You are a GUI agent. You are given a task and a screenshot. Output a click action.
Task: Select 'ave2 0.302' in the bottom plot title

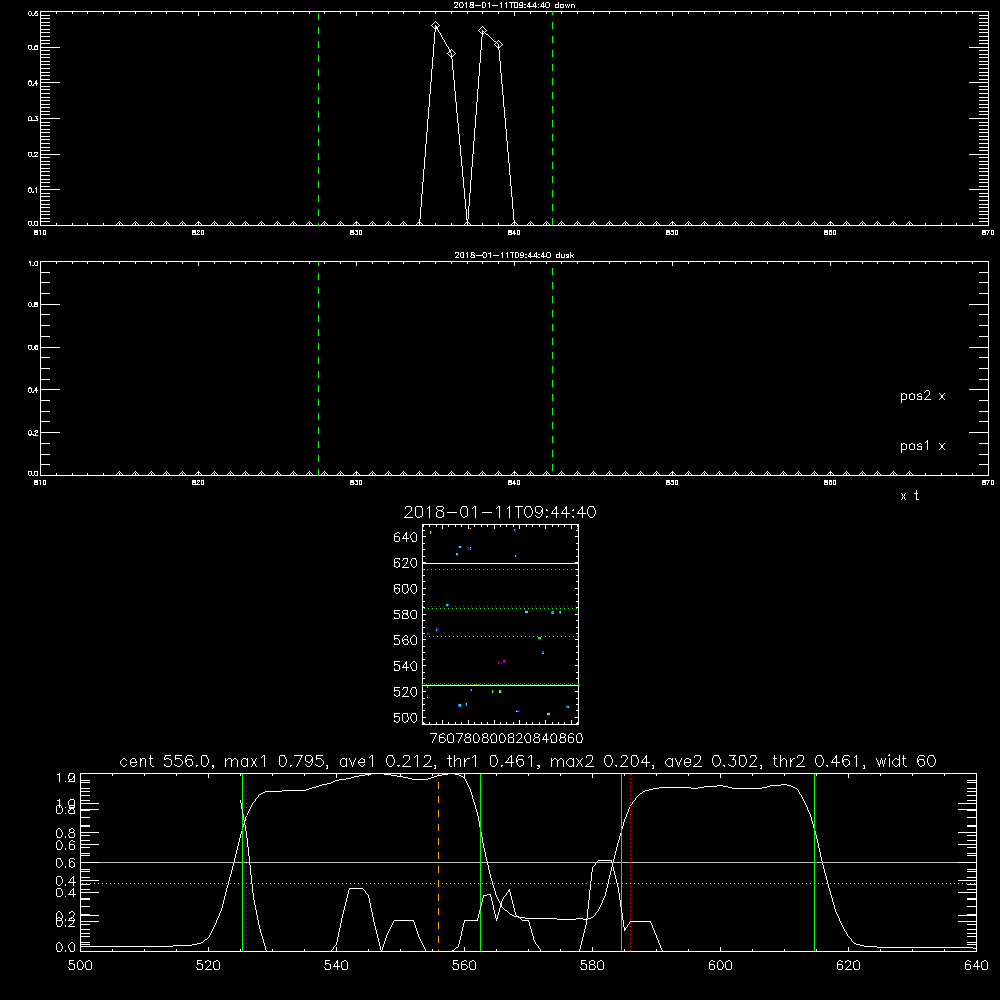coord(712,761)
